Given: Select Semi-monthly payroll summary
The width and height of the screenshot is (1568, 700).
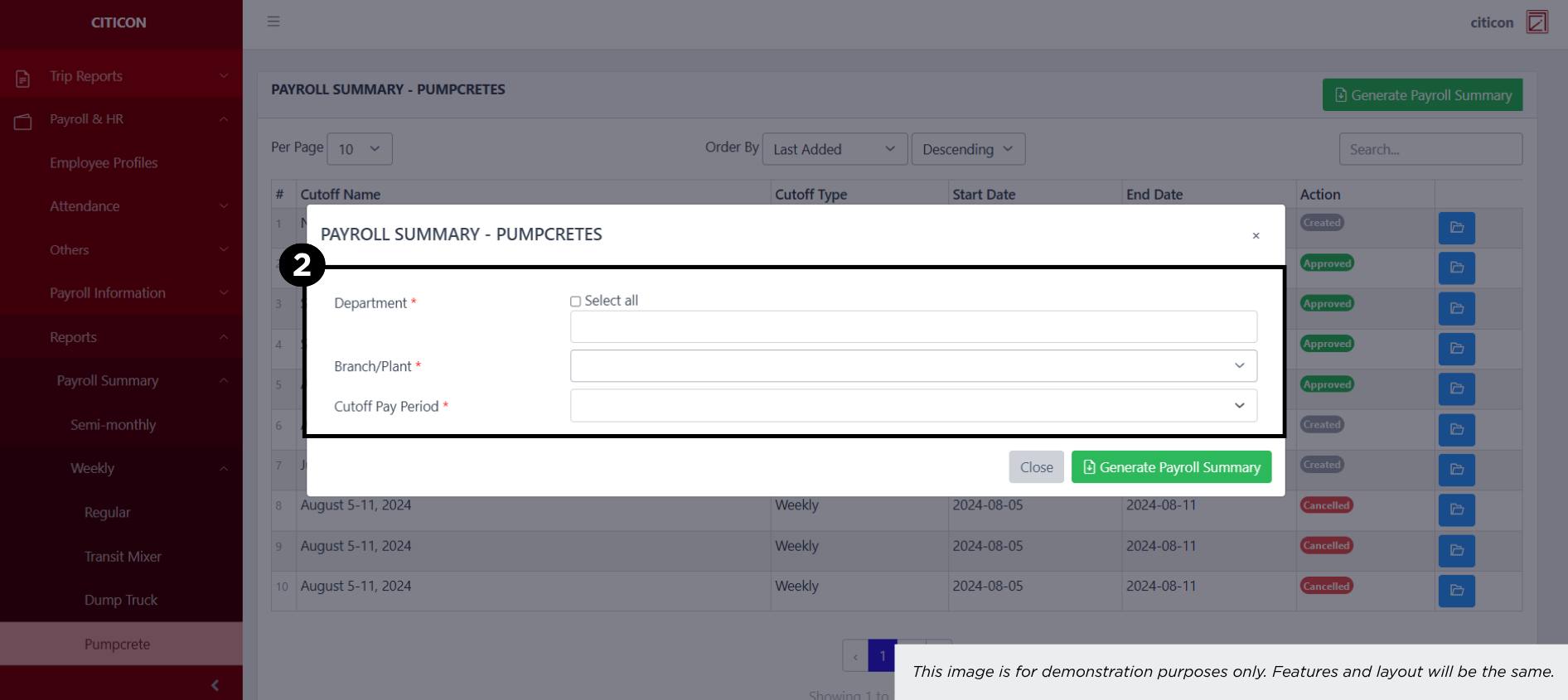Looking at the screenshot, I should click(114, 425).
